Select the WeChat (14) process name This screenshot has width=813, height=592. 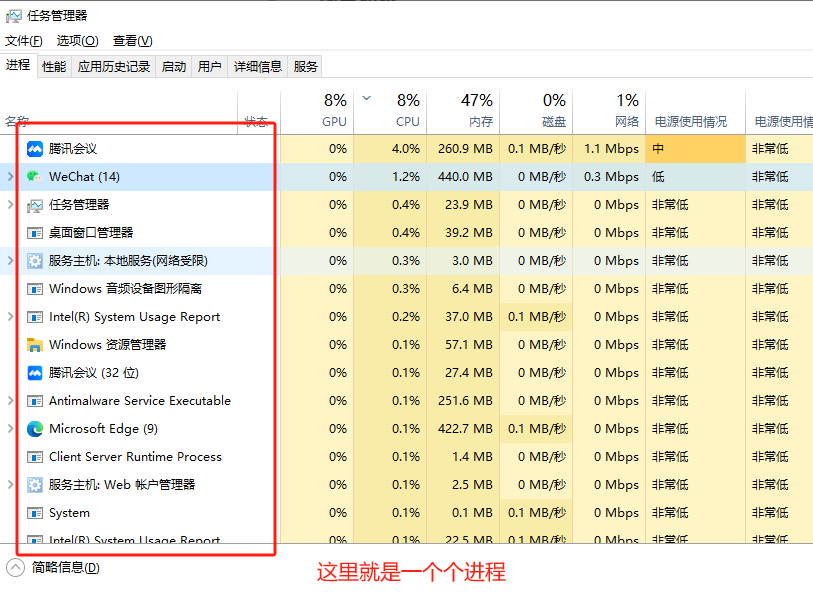(85, 177)
